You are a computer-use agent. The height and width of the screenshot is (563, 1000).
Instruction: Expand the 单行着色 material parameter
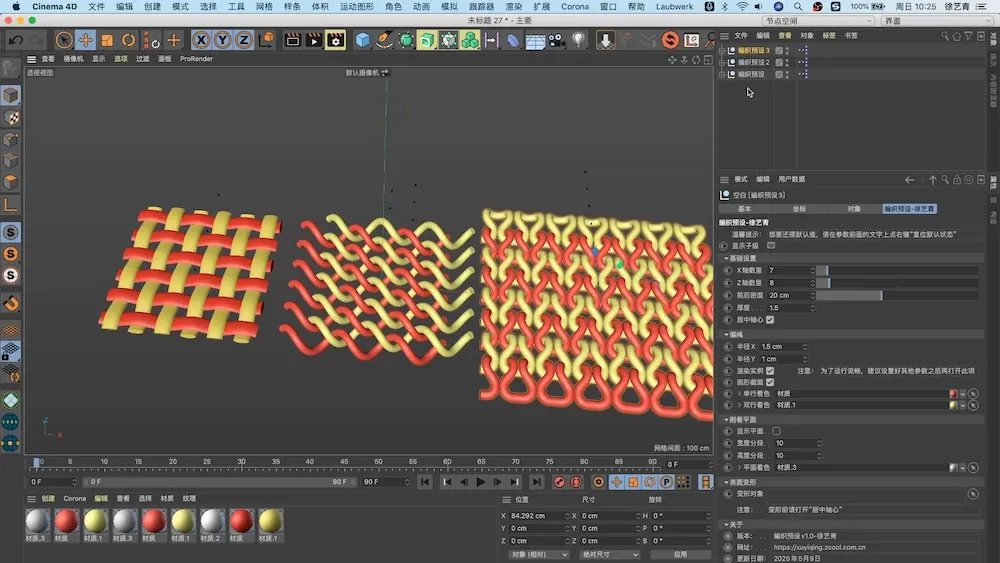point(741,393)
